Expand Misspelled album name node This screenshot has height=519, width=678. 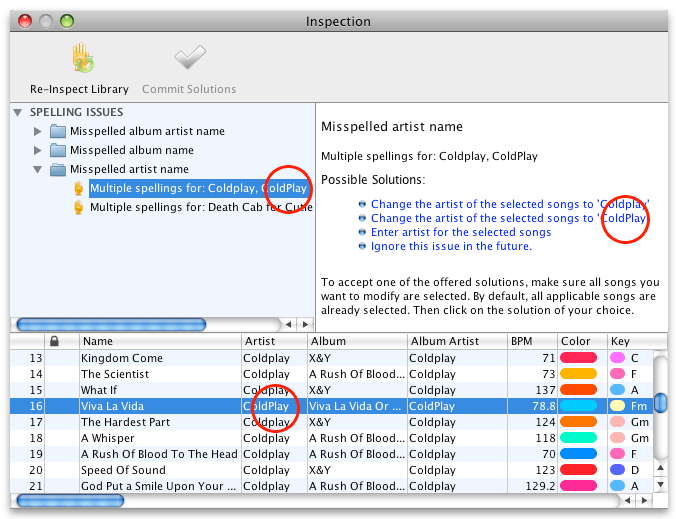tap(38, 150)
